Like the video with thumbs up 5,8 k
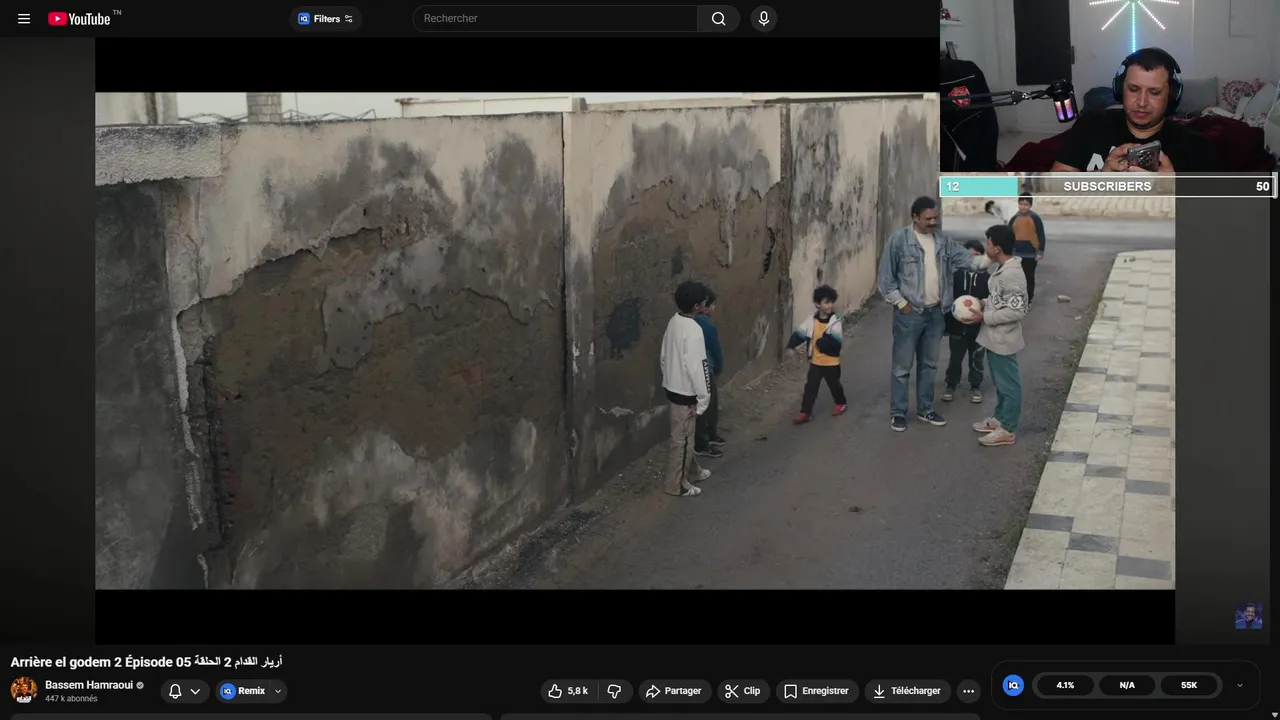Viewport: 1280px width, 720px height. tap(568, 691)
